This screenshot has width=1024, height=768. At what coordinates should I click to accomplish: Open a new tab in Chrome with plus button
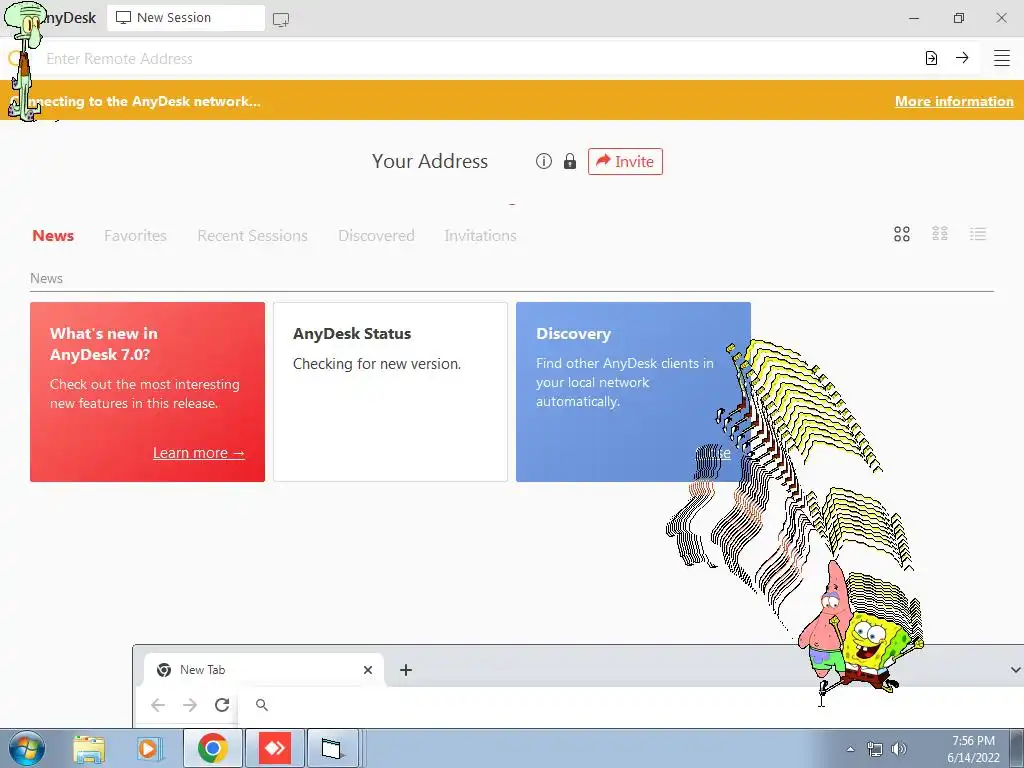click(406, 670)
